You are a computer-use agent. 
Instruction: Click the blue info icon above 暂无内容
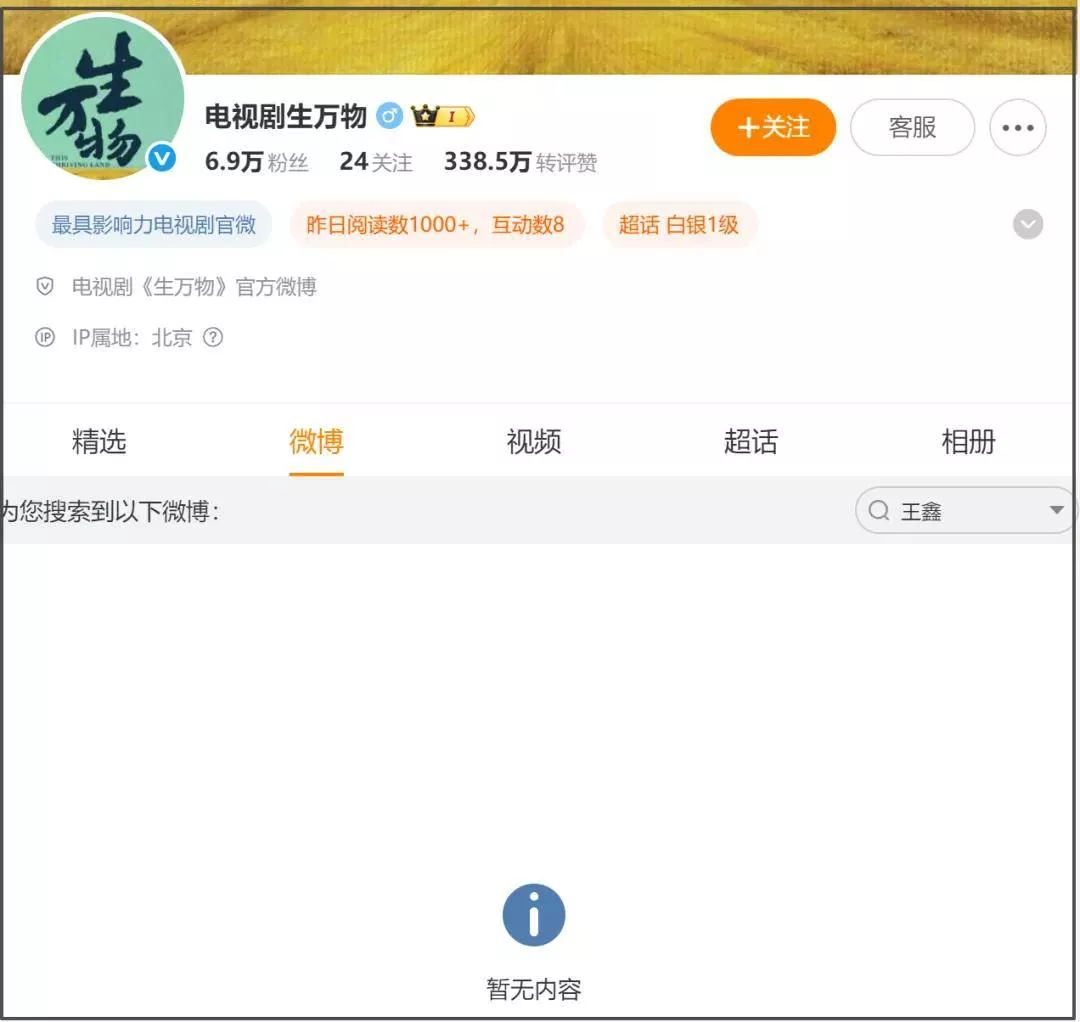click(533, 914)
